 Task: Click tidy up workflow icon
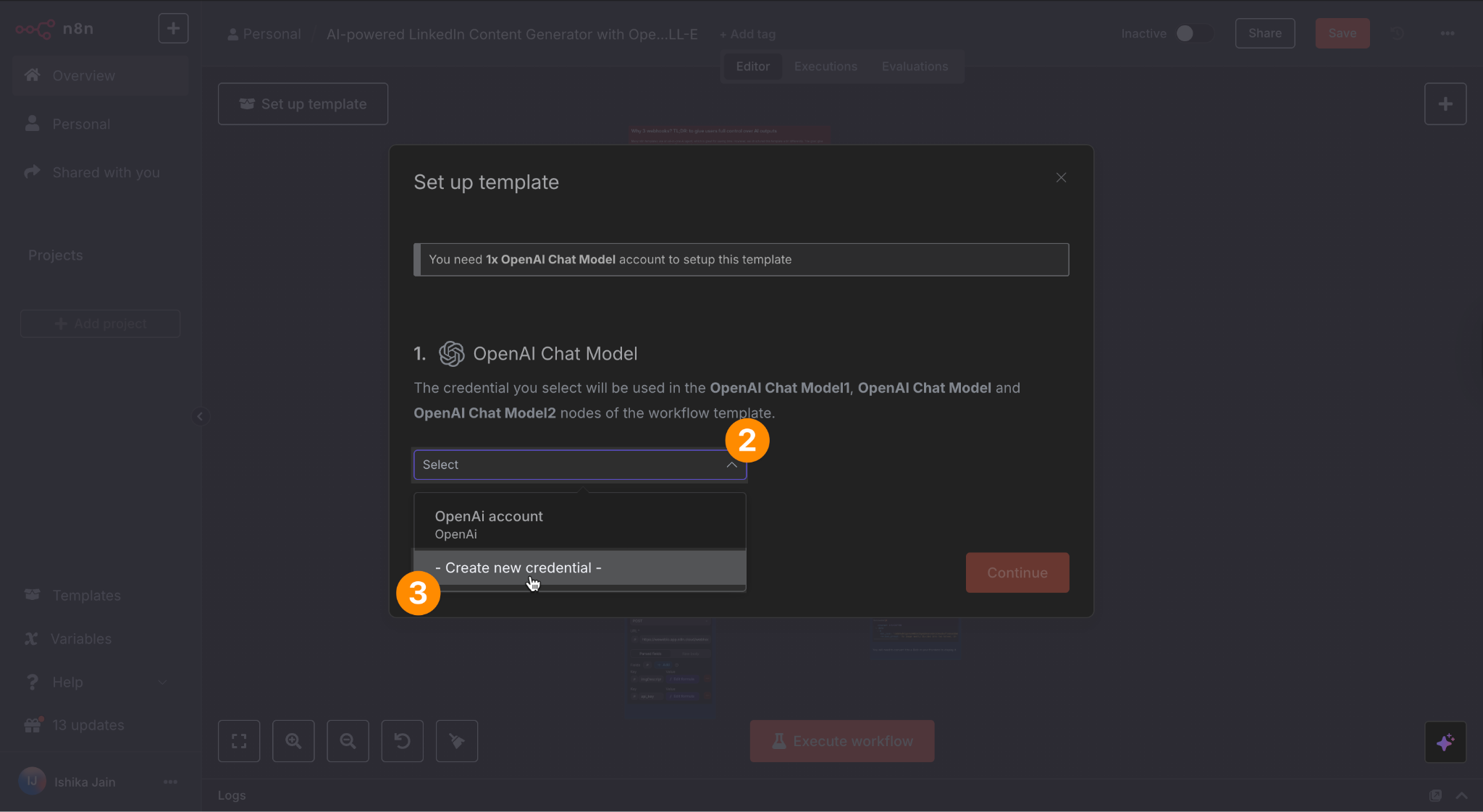(457, 741)
